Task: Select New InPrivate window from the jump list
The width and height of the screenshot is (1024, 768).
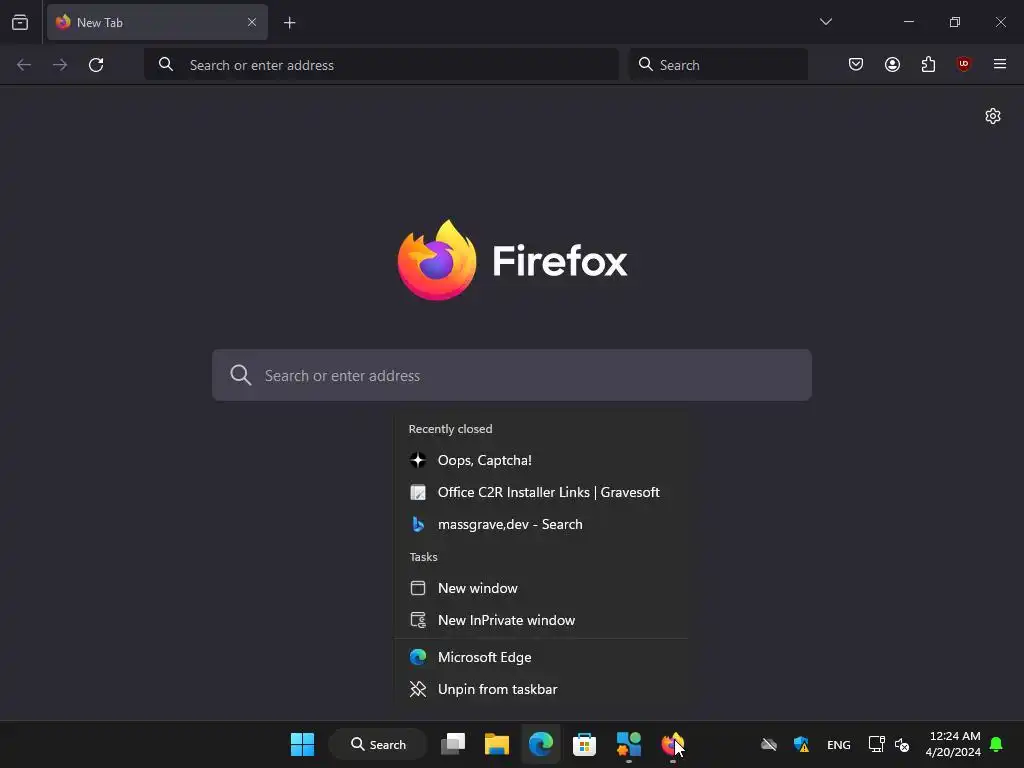Action: [541, 620]
